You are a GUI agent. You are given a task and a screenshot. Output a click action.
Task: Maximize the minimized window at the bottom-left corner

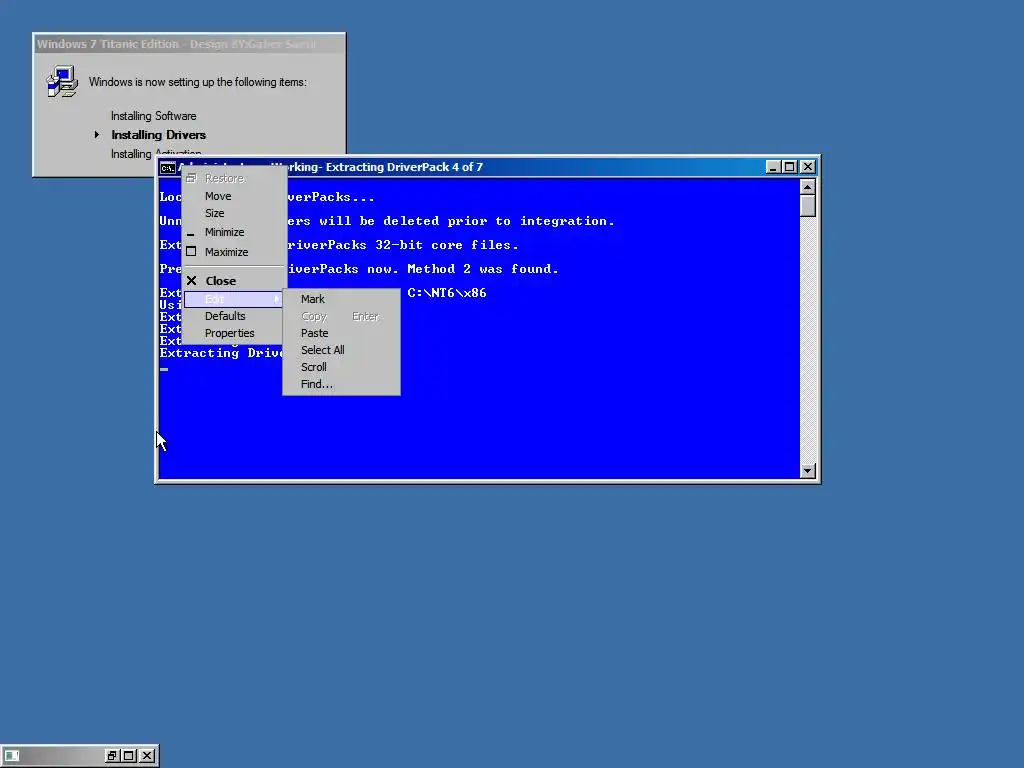click(129, 756)
